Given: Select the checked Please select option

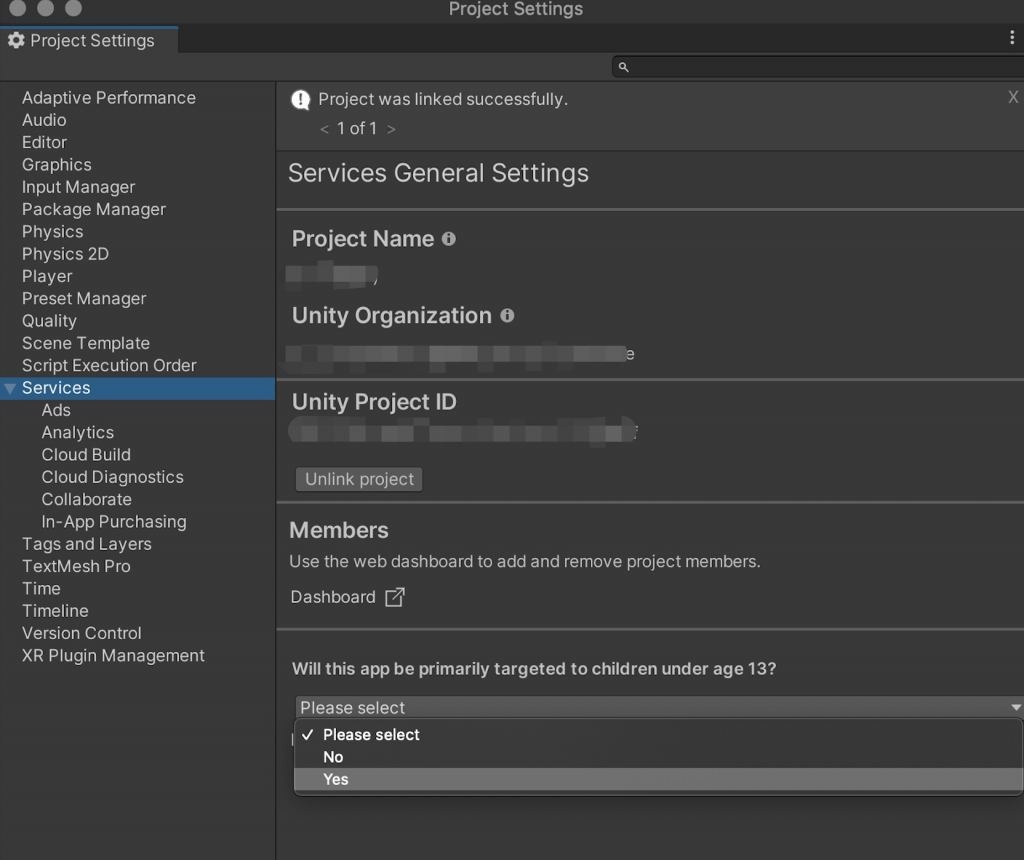Looking at the screenshot, I should pyautogui.click(x=370, y=734).
